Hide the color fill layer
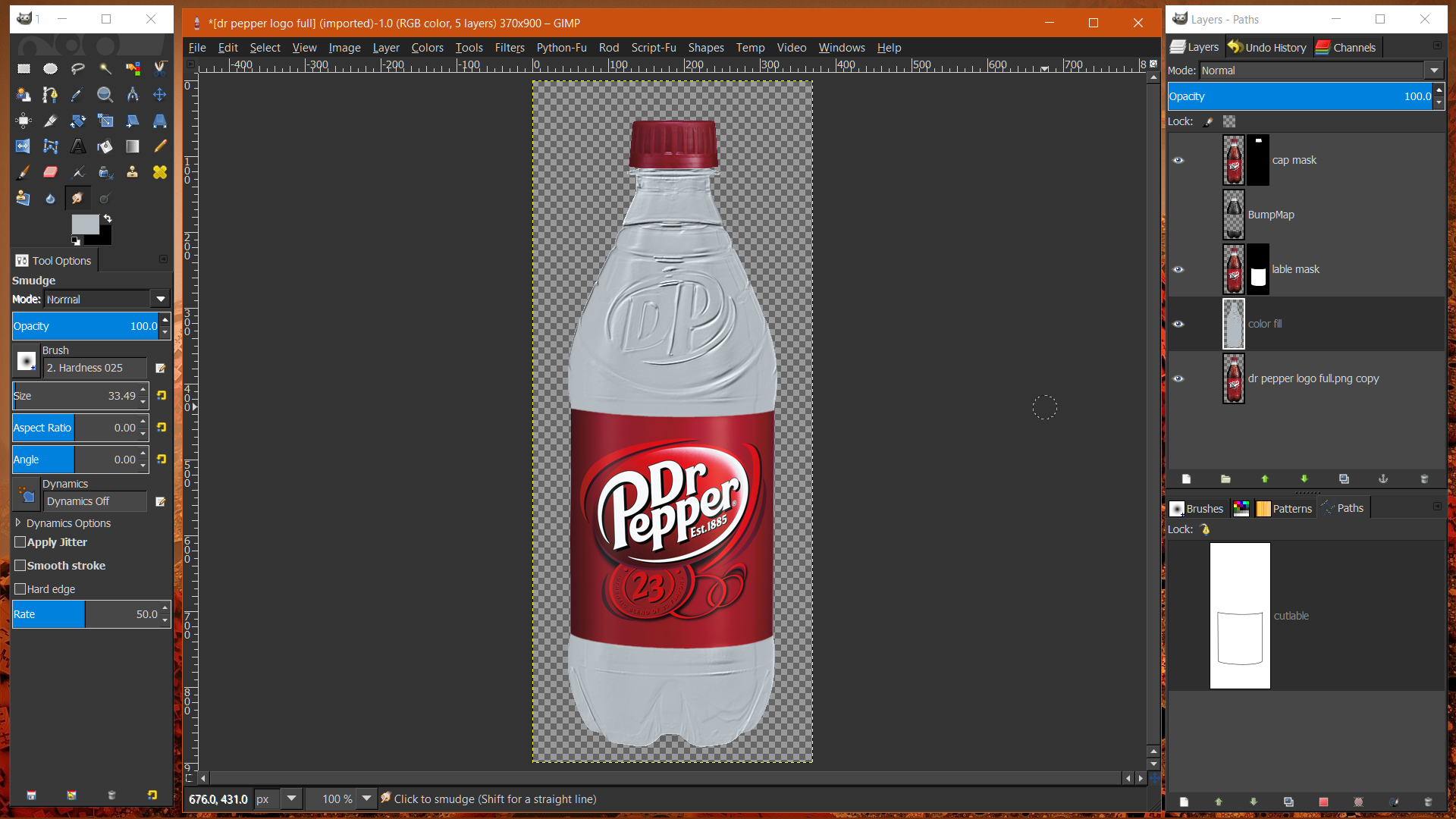The height and width of the screenshot is (819, 1456). tap(1178, 324)
